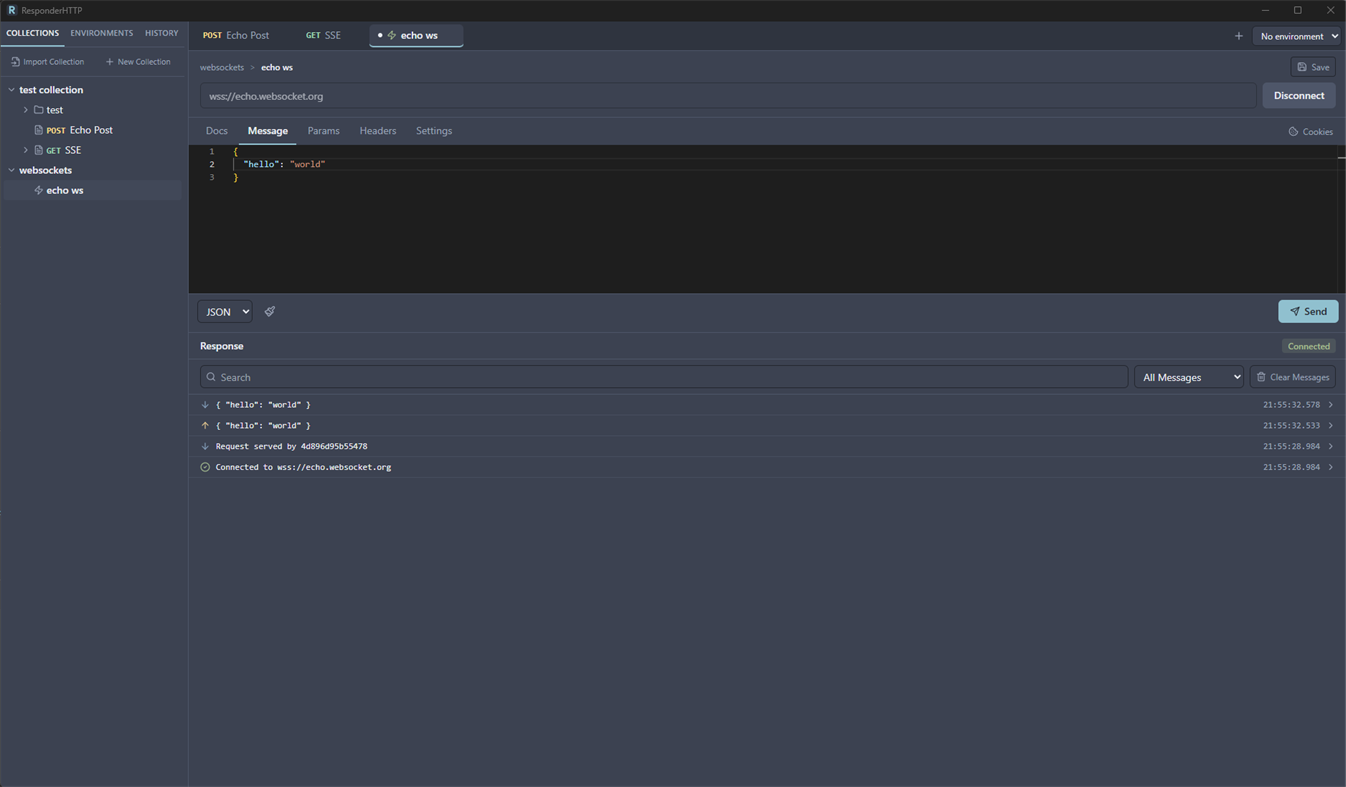Open the Params tab
Screen dimensions: 1346x787
tap(323, 131)
